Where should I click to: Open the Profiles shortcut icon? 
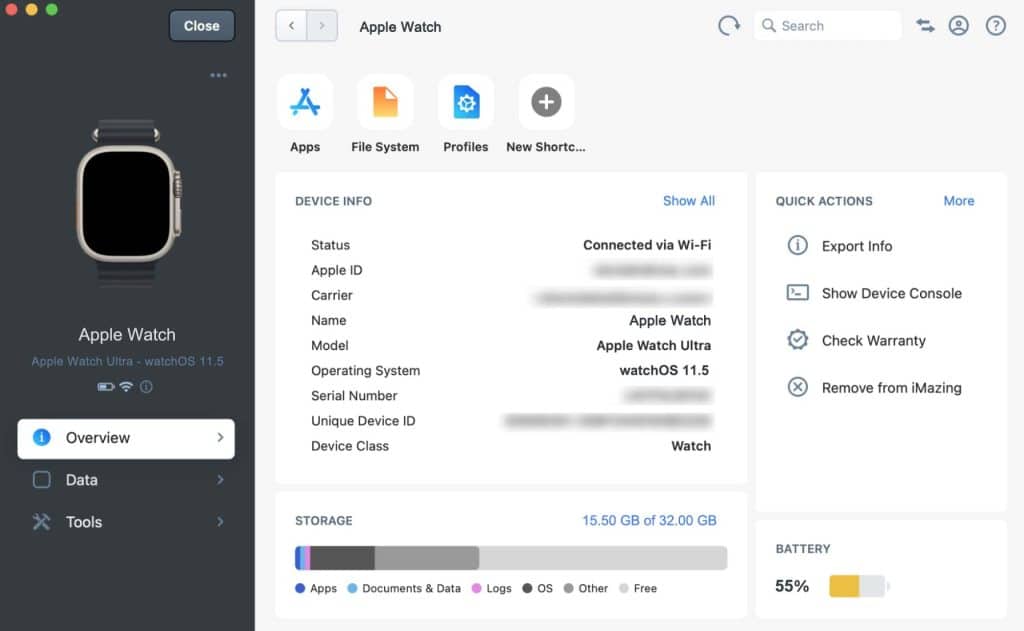click(x=466, y=102)
